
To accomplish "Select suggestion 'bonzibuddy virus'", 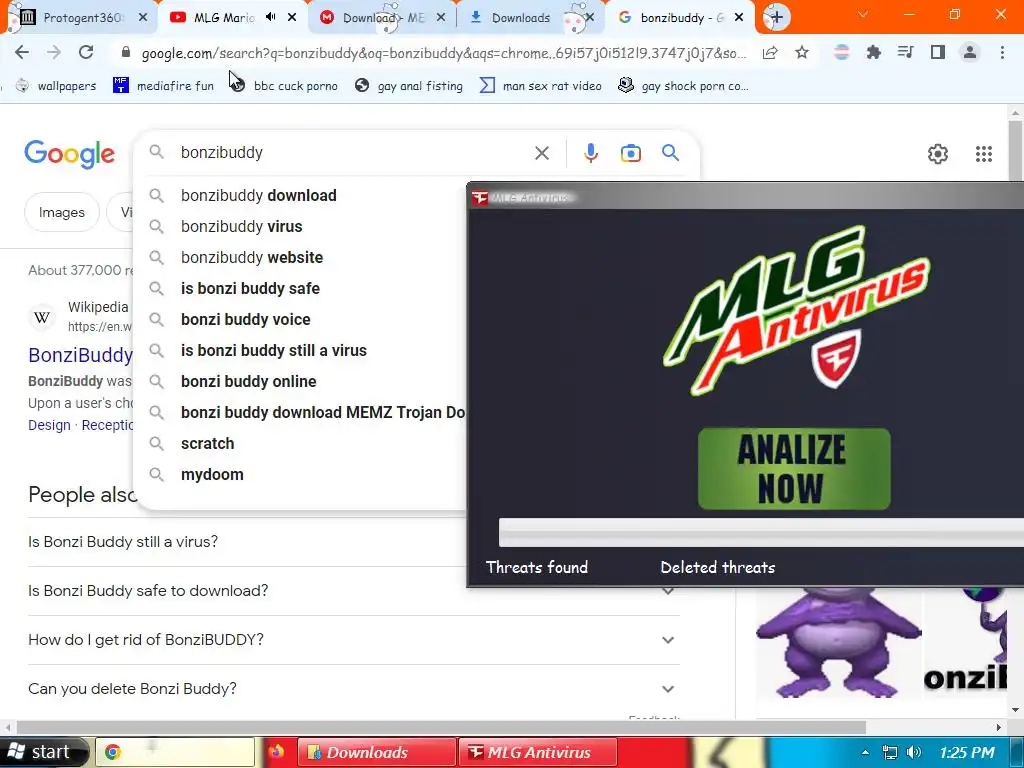I will pyautogui.click(x=301, y=227).
